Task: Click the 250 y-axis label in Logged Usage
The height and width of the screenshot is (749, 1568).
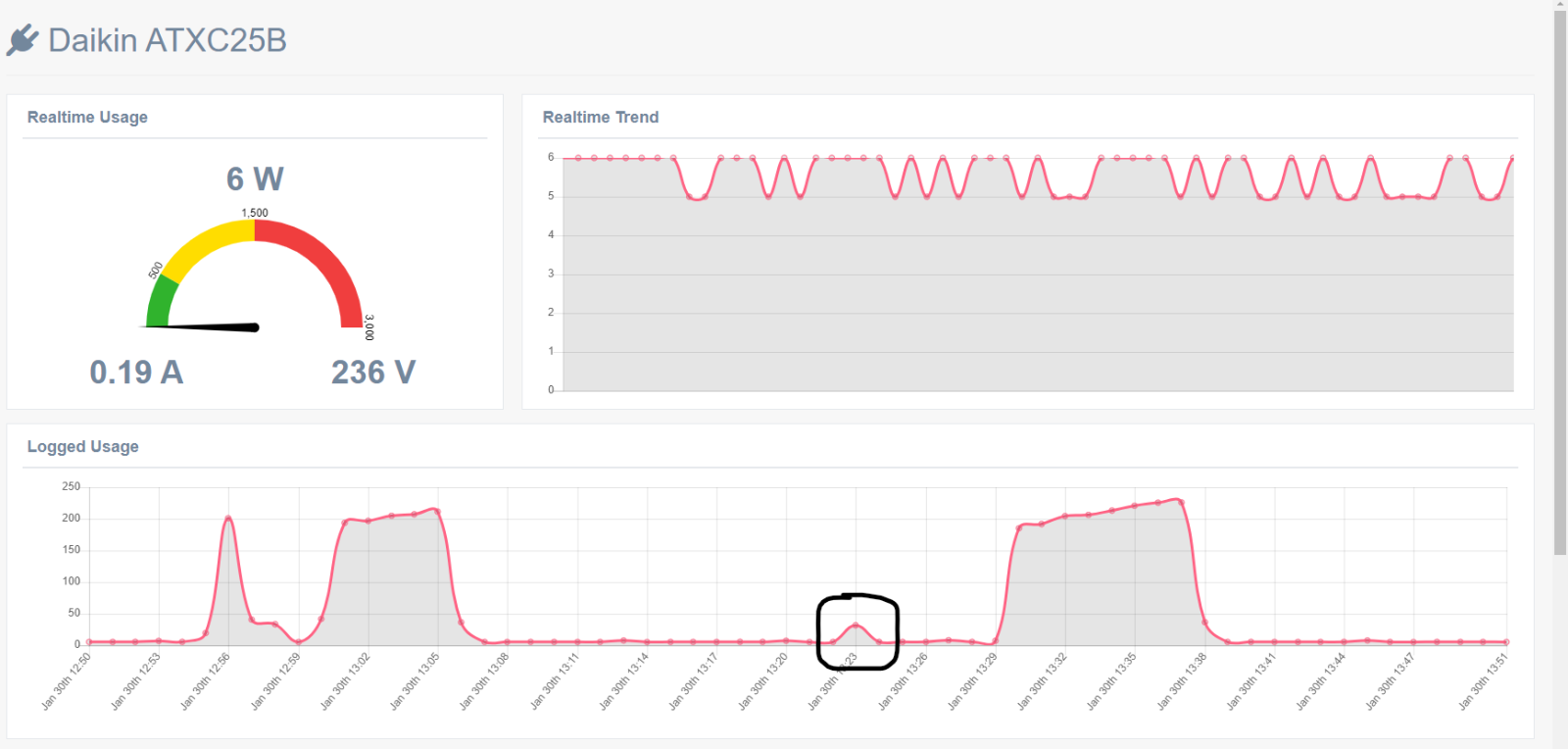Action: 72,486
